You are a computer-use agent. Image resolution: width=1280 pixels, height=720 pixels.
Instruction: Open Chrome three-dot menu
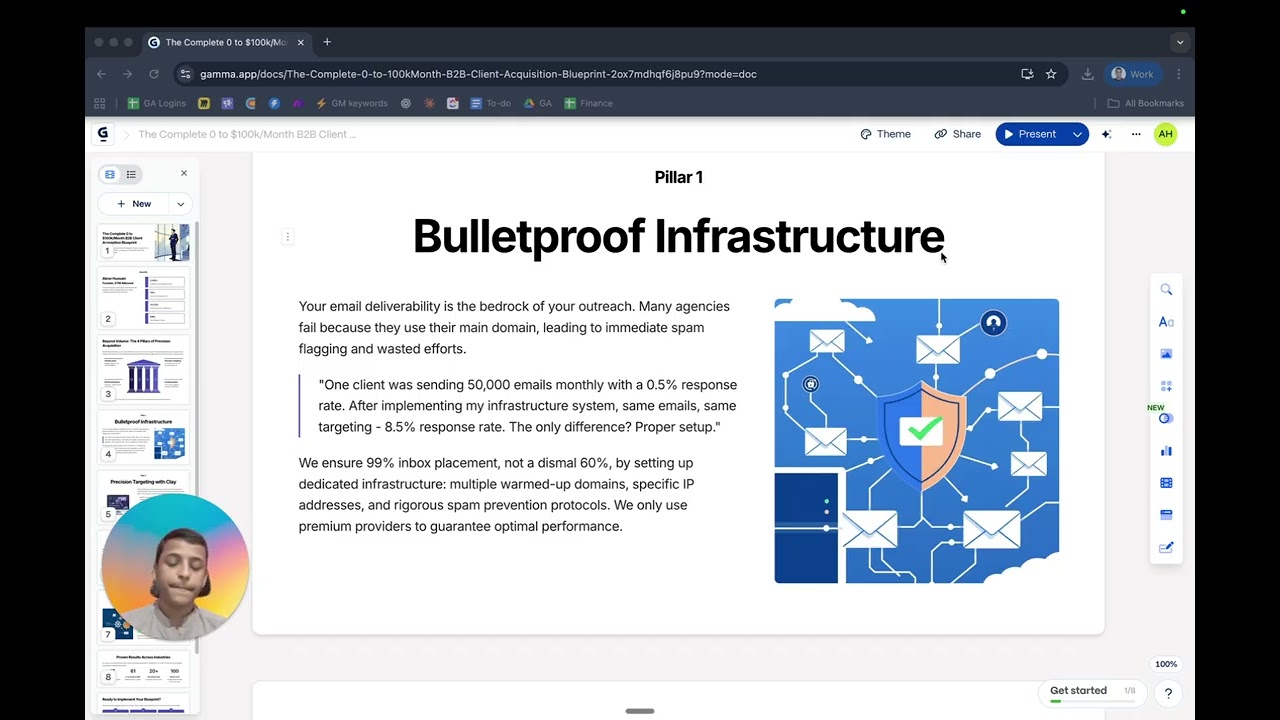1179,74
